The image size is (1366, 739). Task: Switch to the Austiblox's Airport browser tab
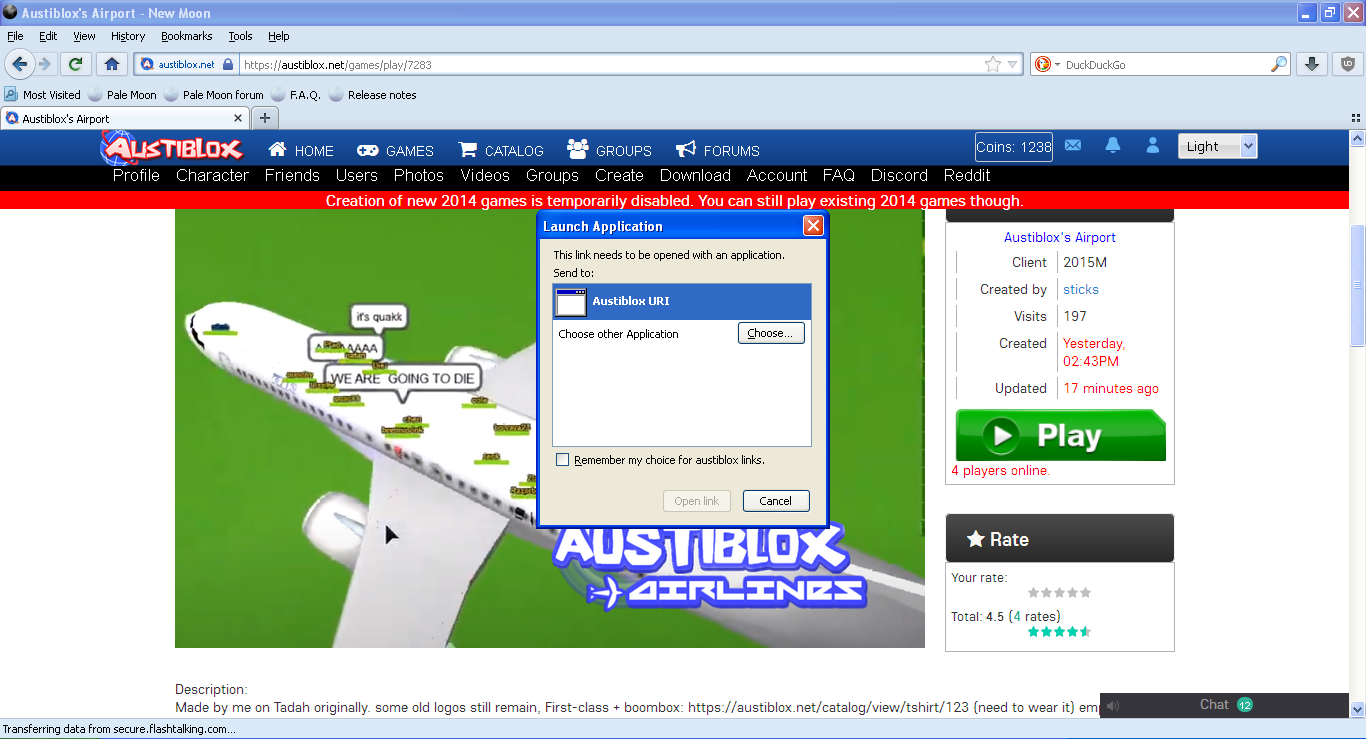[x=120, y=117]
